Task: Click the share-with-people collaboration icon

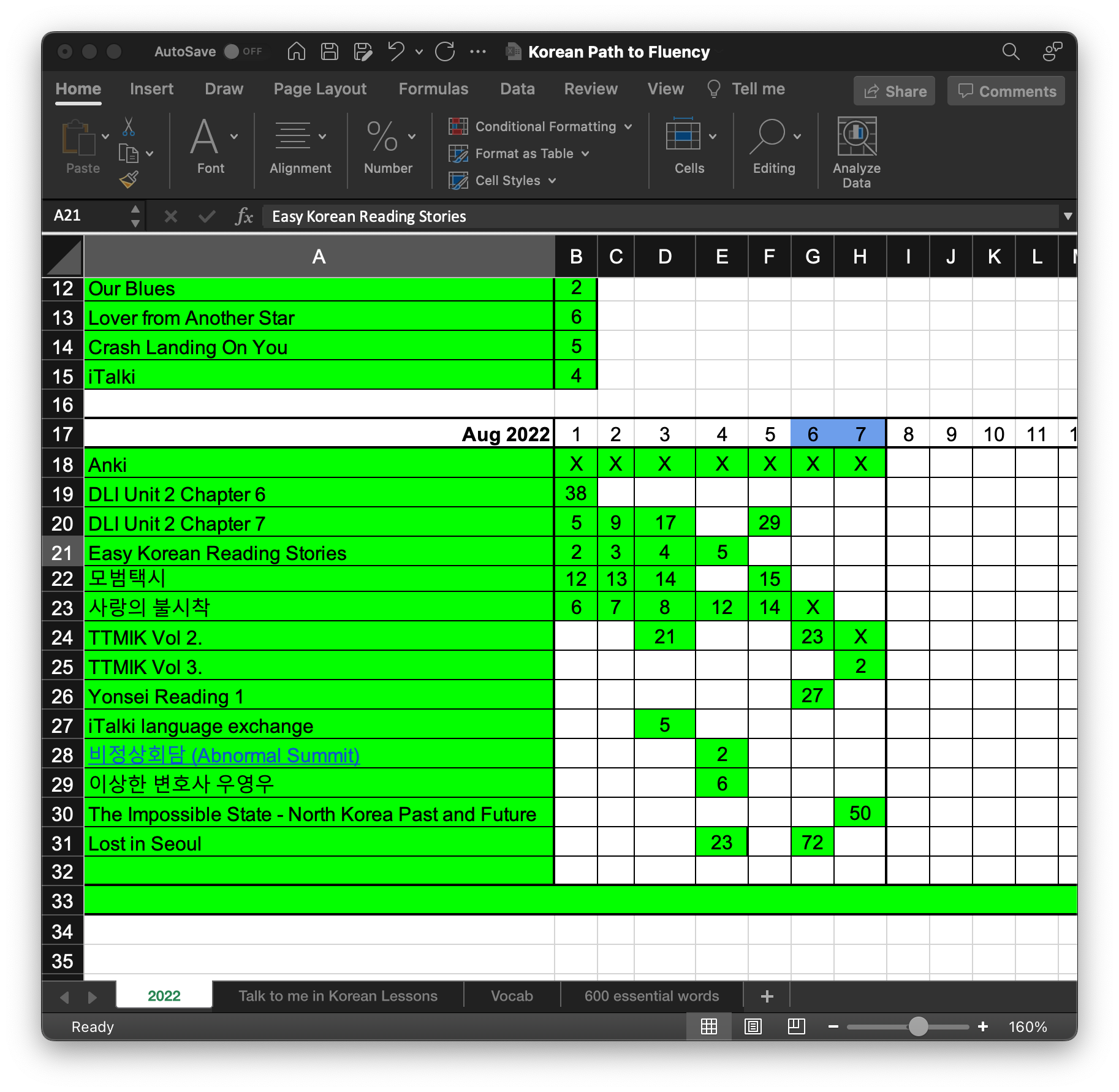Action: [x=1052, y=51]
